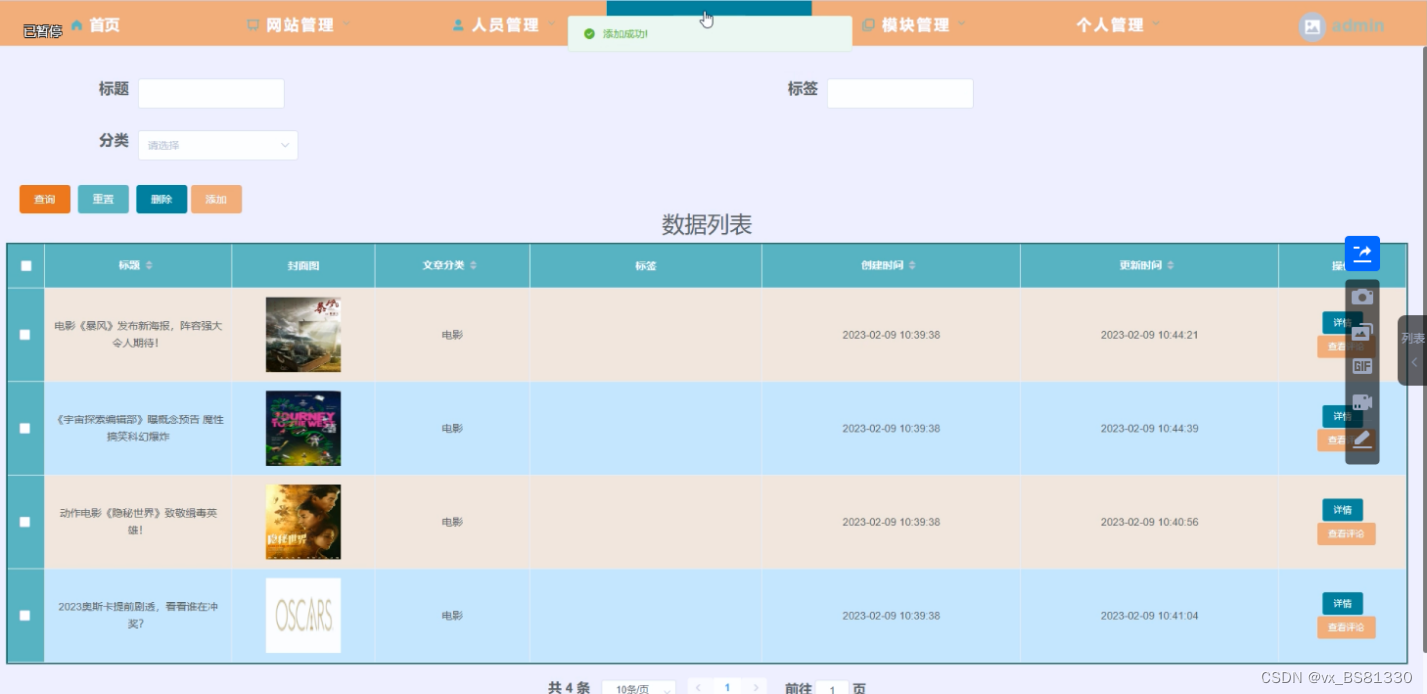
Task: Sort by the 创建时间 column sort arrows
Action: point(912,265)
